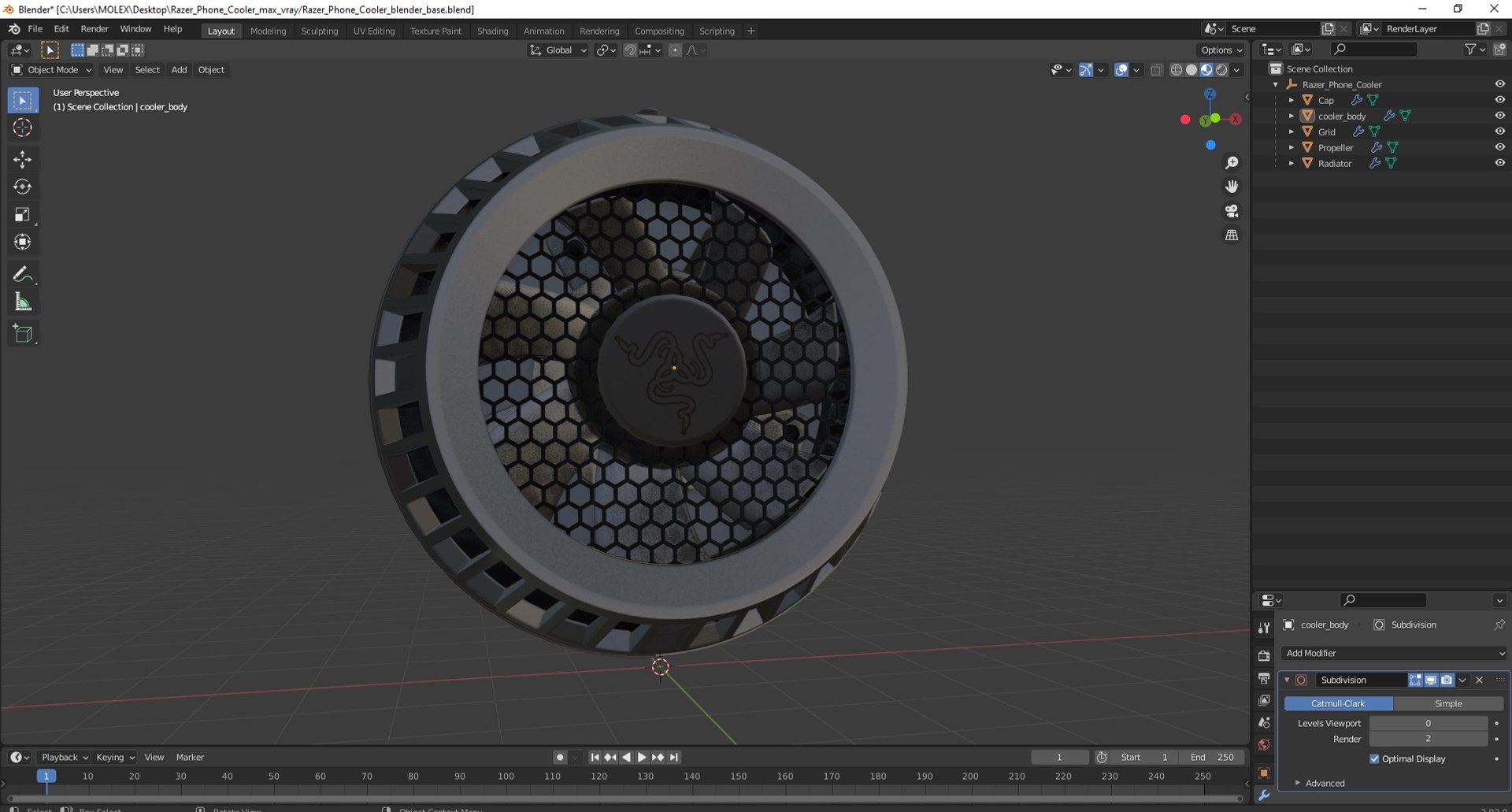Screen dimensions: 1512x812
Task: Activate the Select Box tool
Action: pos(22,100)
